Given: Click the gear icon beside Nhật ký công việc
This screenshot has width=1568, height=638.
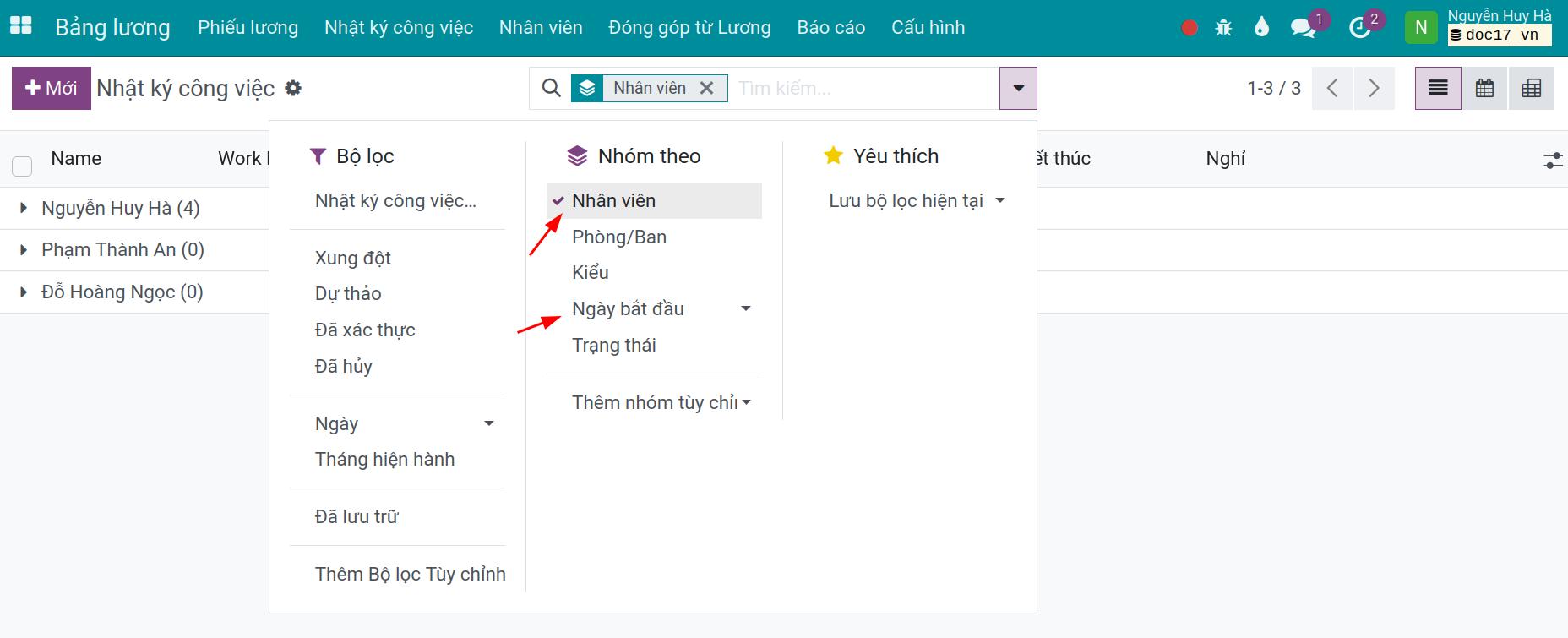Looking at the screenshot, I should coord(293,88).
